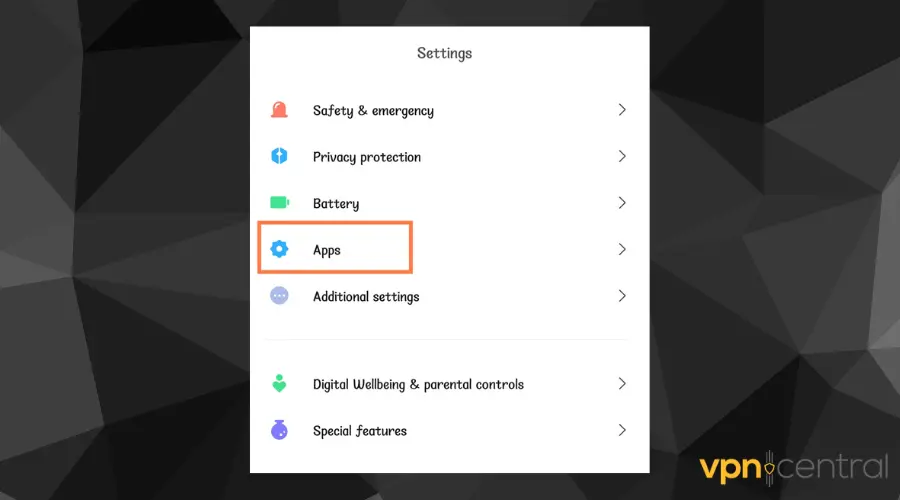Open the Battery settings entry

coord(449,203)
